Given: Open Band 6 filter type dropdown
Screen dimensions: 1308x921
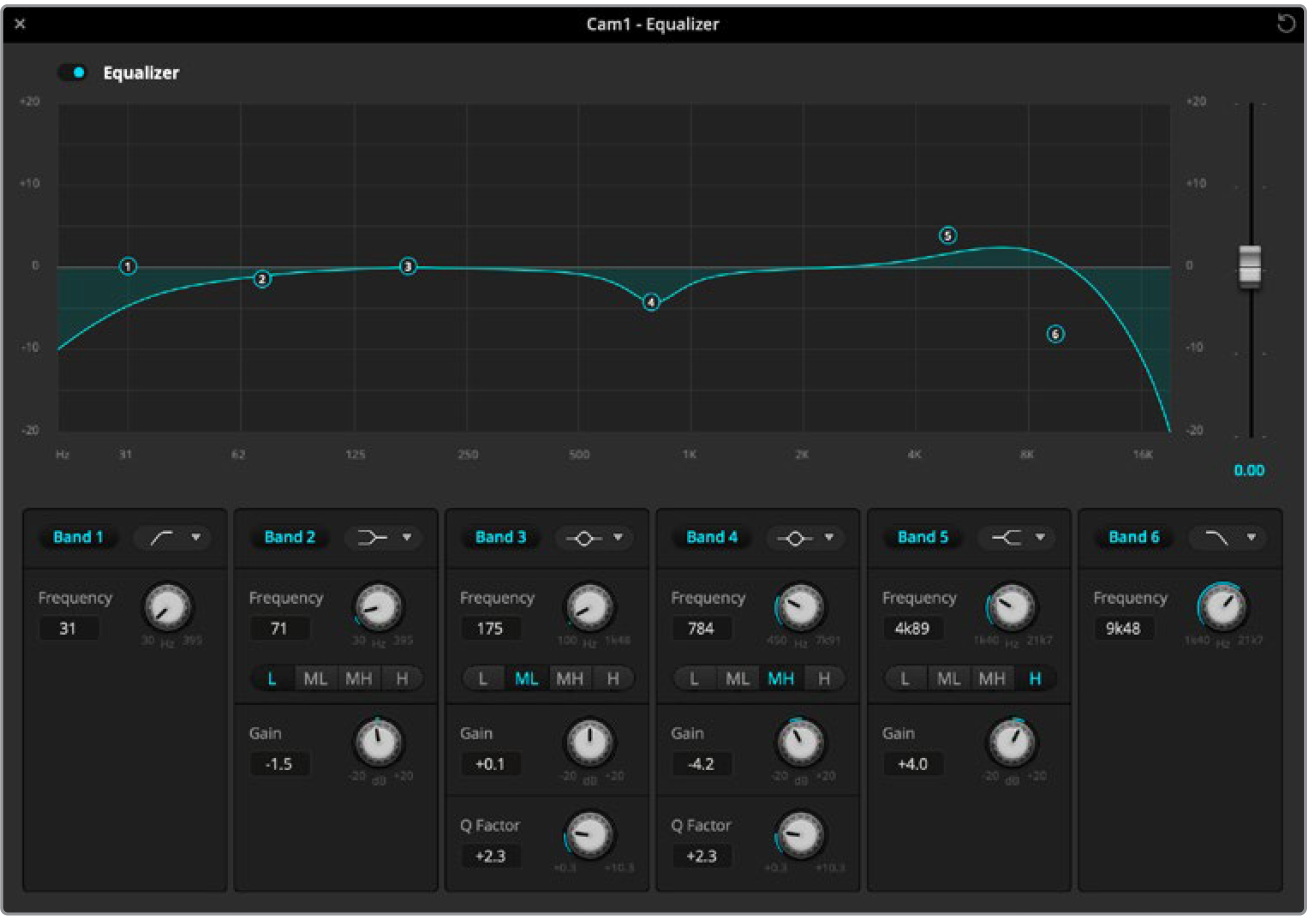Looking at the screenshot, I should pyautogui.click(x=1227, y=537).
